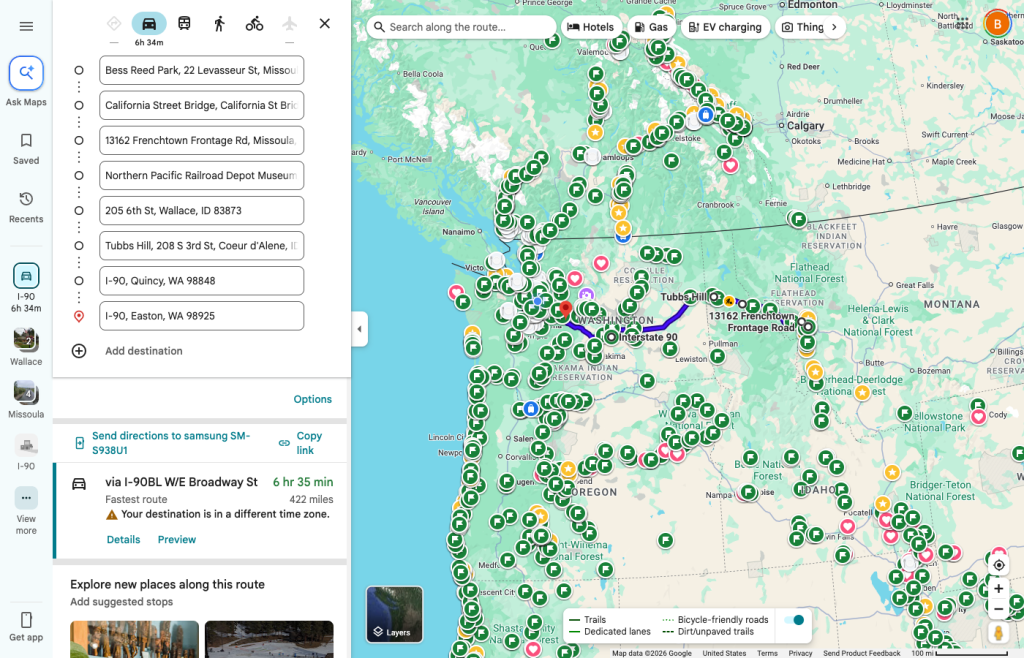Open Saved places
Viewport: 1024px width, 658px height.
point(26,149)
